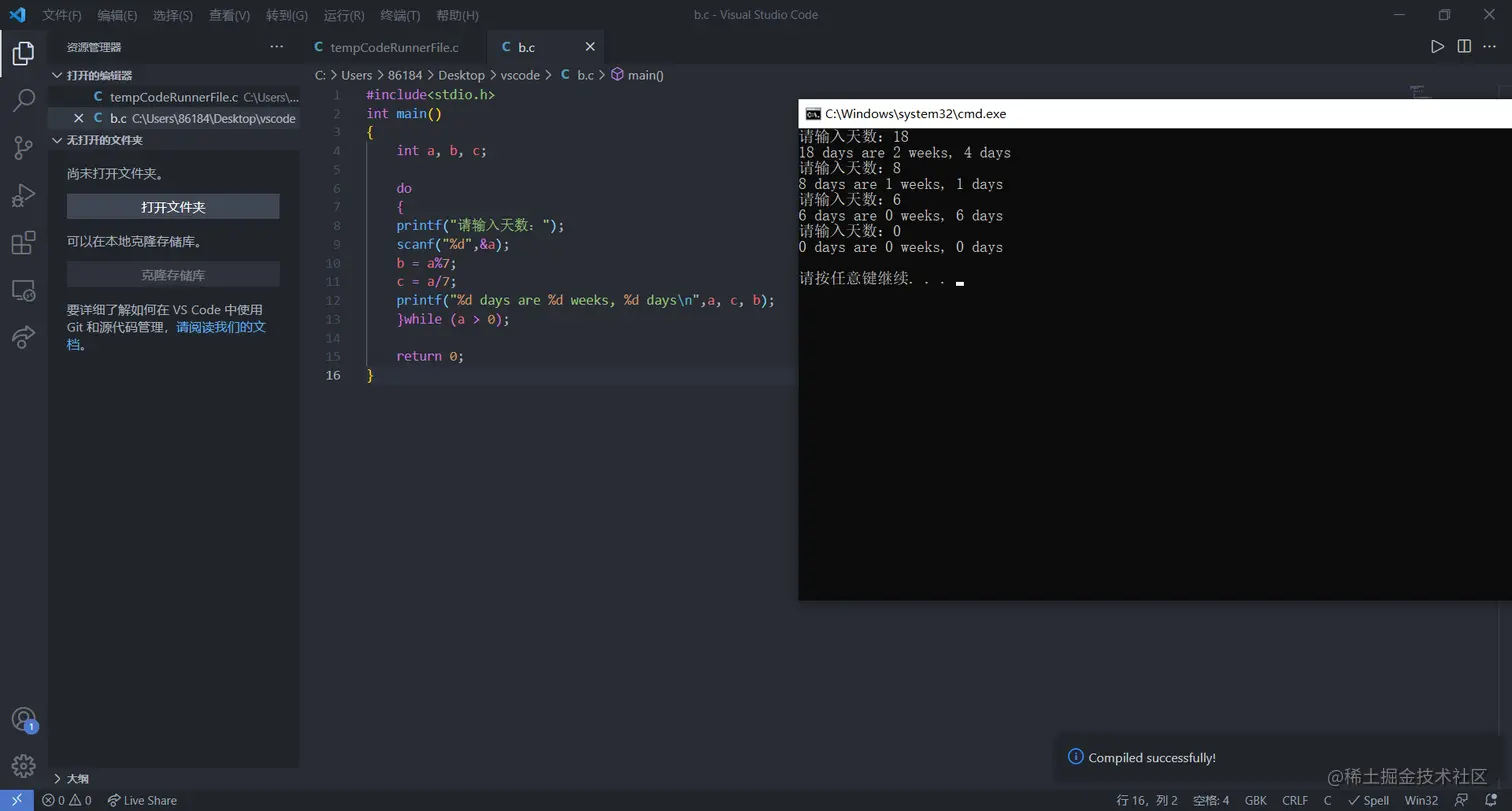The width and height of the screenshot is (1512, 811).
Task: Open editor more actions ellipsis
Action: [x=1491, y=46]
